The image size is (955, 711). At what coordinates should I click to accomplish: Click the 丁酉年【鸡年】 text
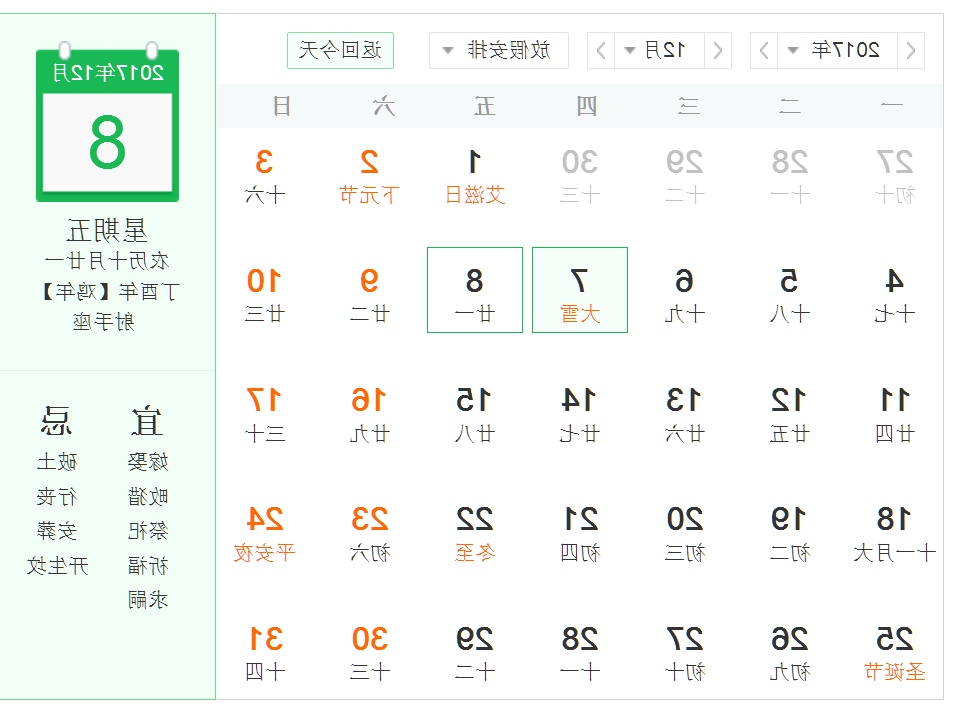110,292
